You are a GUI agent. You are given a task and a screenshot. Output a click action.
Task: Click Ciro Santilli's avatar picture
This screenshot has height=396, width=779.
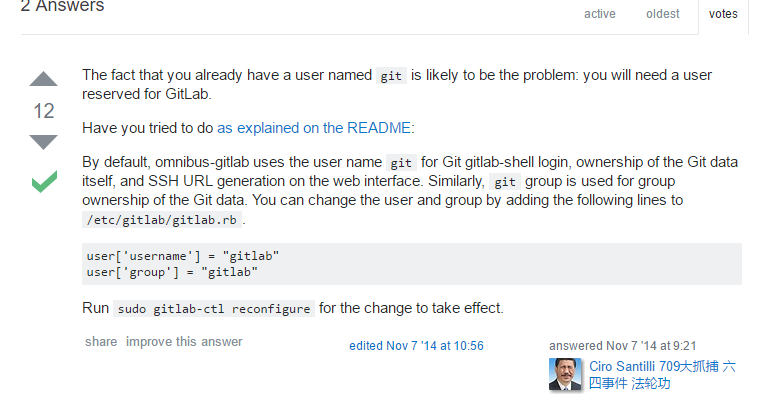point(565,374)
